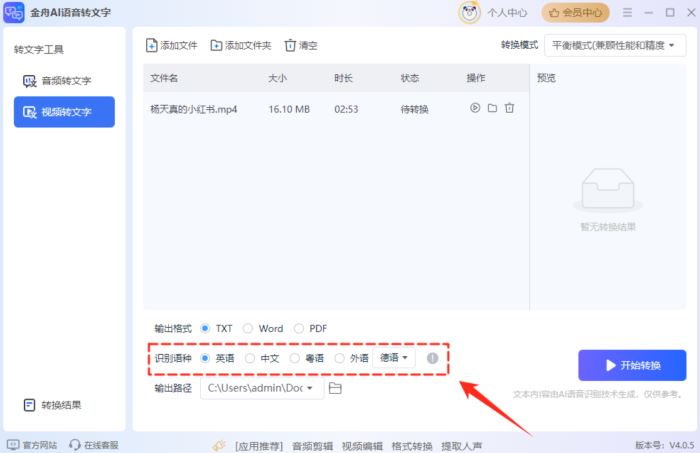Open folder location of 杨天真的小红书.mp4
Image resolution: width=700 pixels, height=453 pixels.
pyautogui.click(x=492, y=108)
